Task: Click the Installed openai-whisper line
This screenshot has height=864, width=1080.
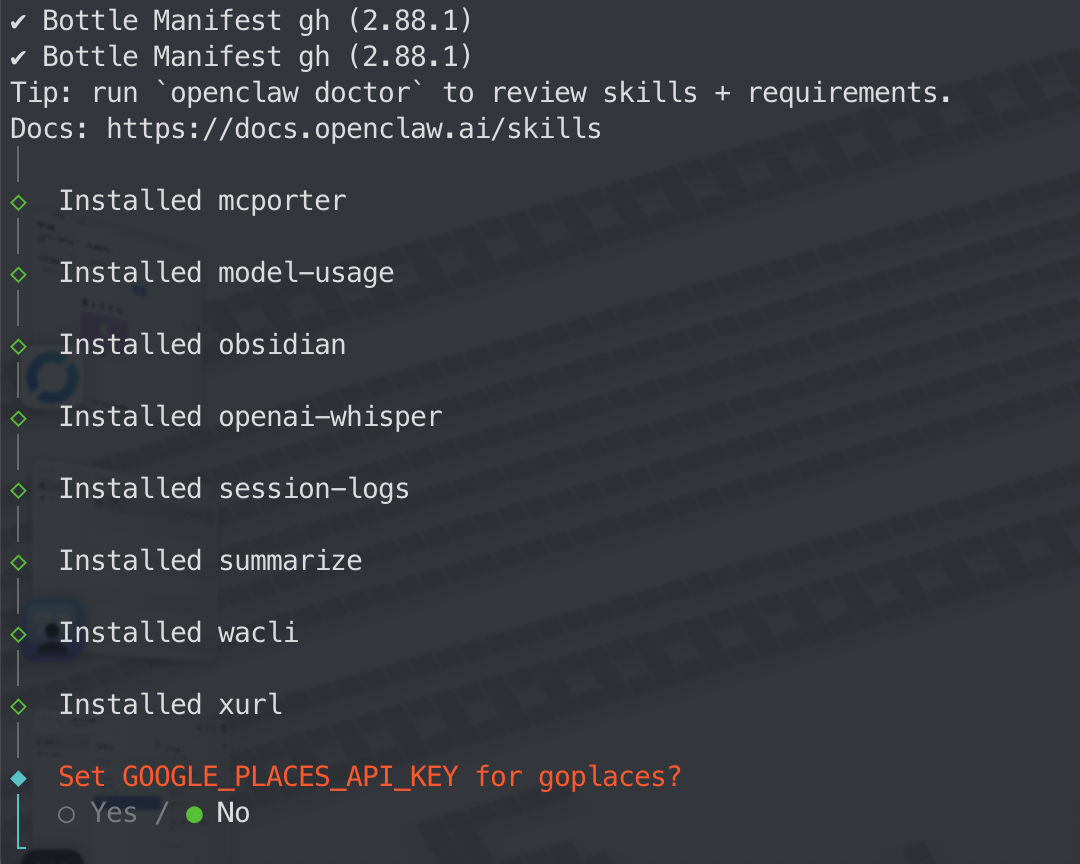Action: click(250, 417)
